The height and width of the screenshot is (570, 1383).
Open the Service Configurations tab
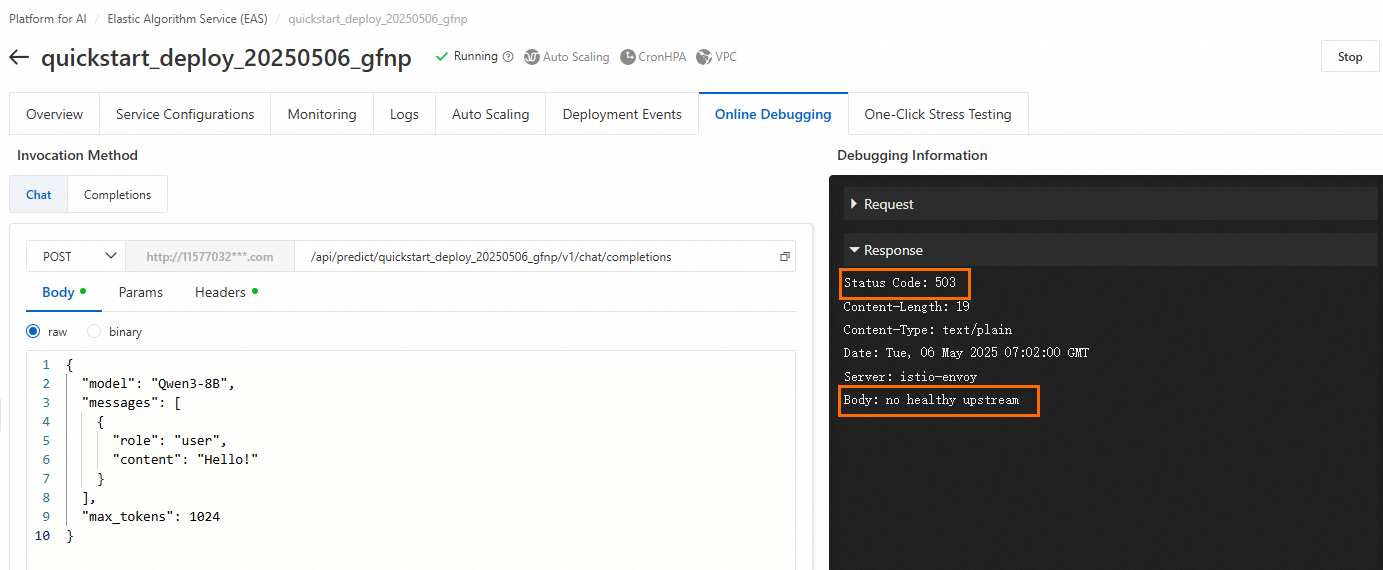coord(185,114)
